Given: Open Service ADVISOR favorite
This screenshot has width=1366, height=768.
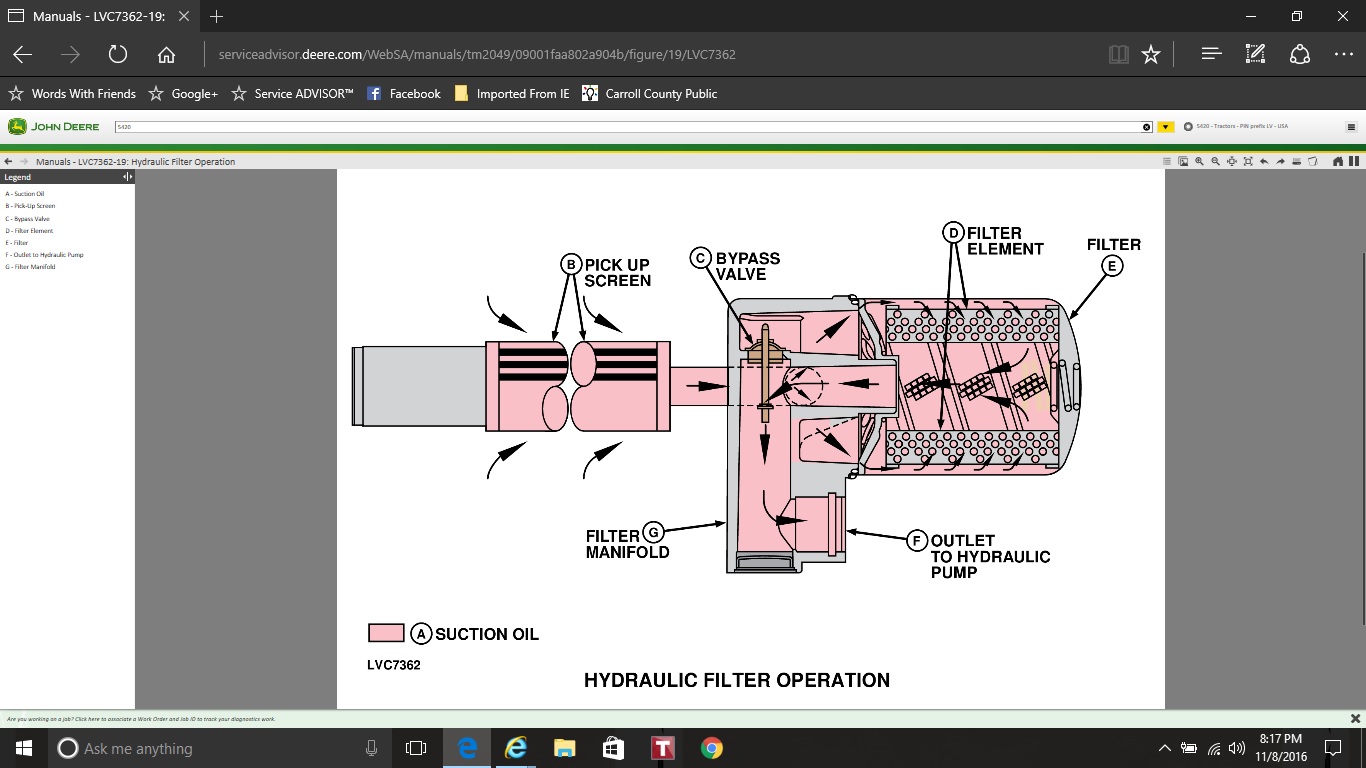Looking at the screenshot, I should tap(292, 94).
